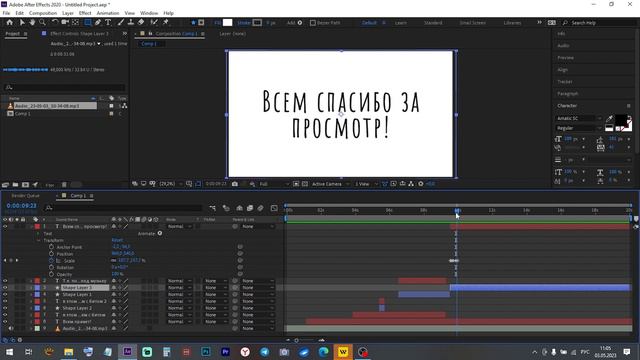Viewport: 640px width, 360px height.
Task: Click the eyedropper in Character panel
Action: tap(609, 119)
